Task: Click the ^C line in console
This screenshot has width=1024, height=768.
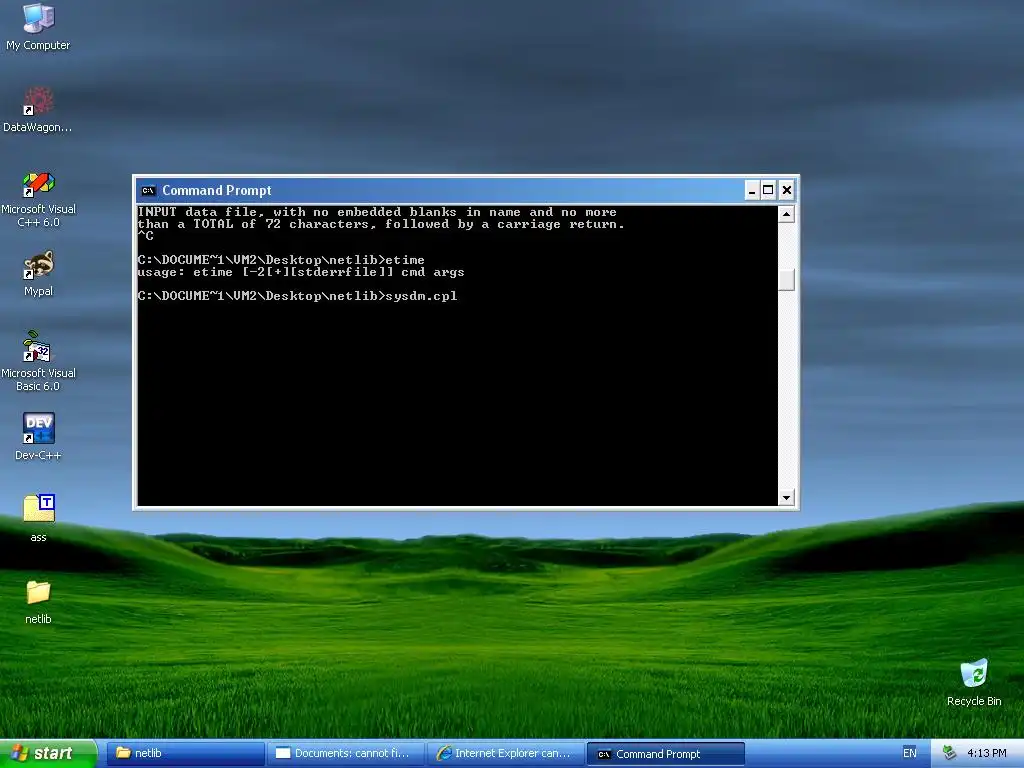Action: coord(146,236)
